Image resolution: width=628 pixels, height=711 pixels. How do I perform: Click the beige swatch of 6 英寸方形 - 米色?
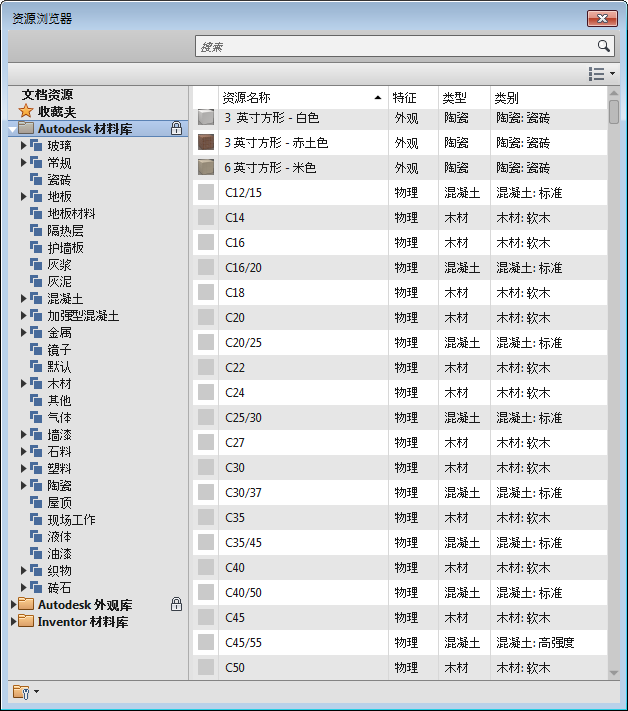pos(206,167)
